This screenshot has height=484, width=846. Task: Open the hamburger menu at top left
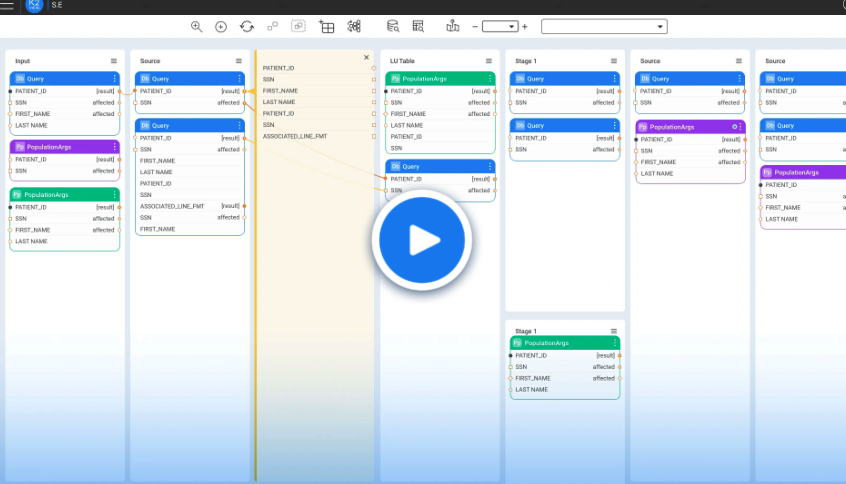(8, 6)
